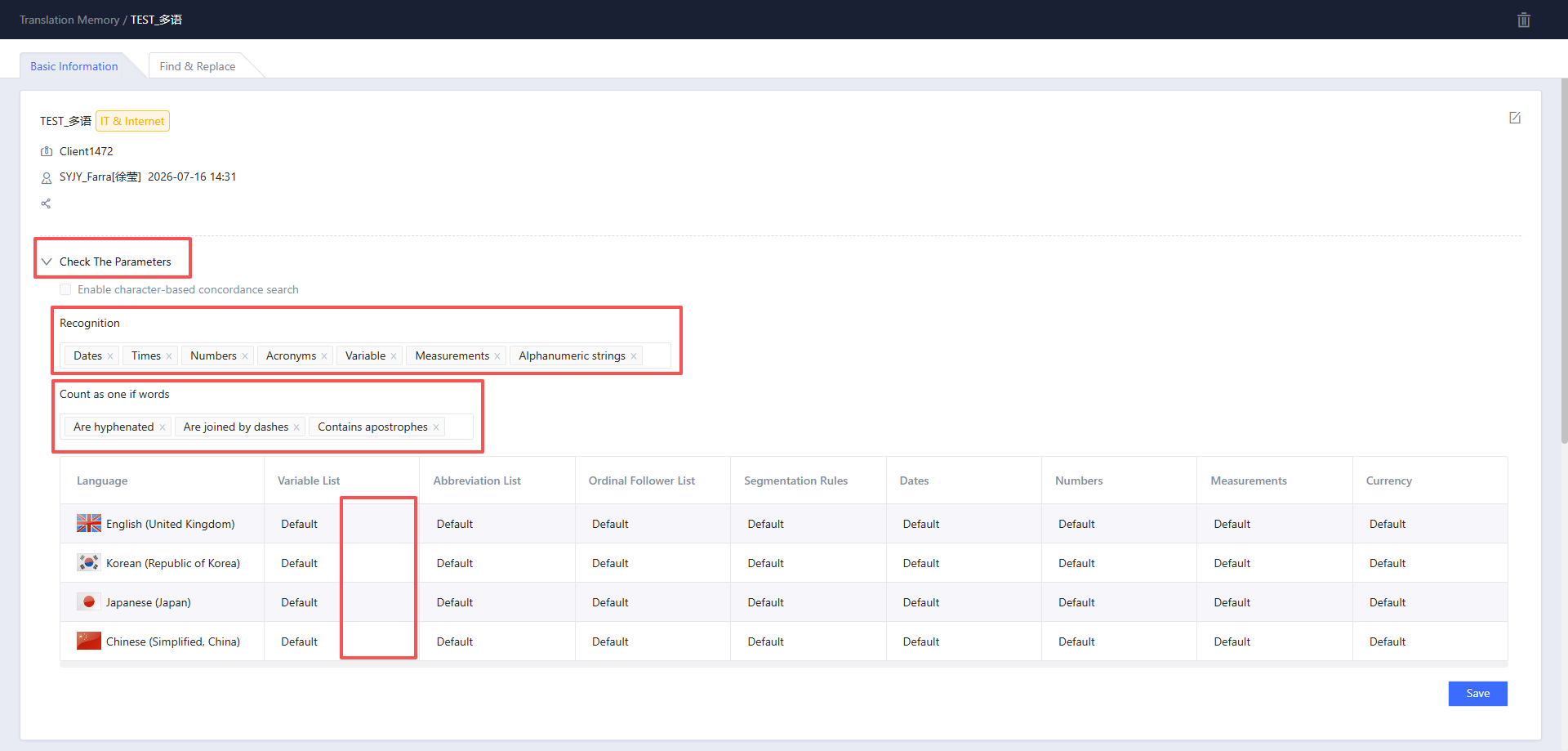Click the client briefcase icon beside Client1472
This screenshot has height=751, width=1568.
coord(47,151)
